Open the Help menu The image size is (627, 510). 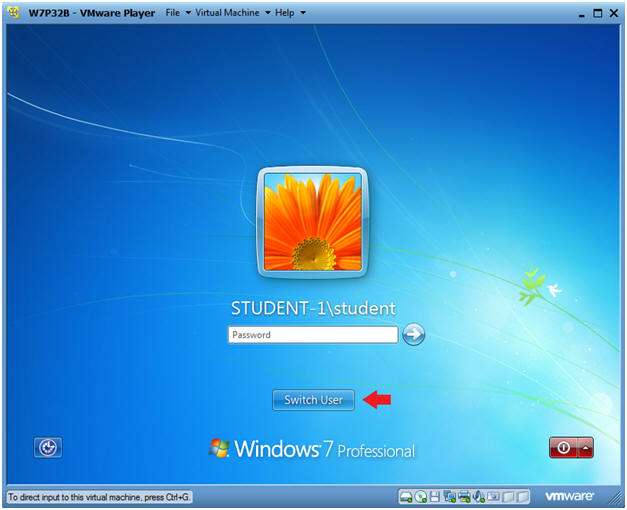pos(290,13)
